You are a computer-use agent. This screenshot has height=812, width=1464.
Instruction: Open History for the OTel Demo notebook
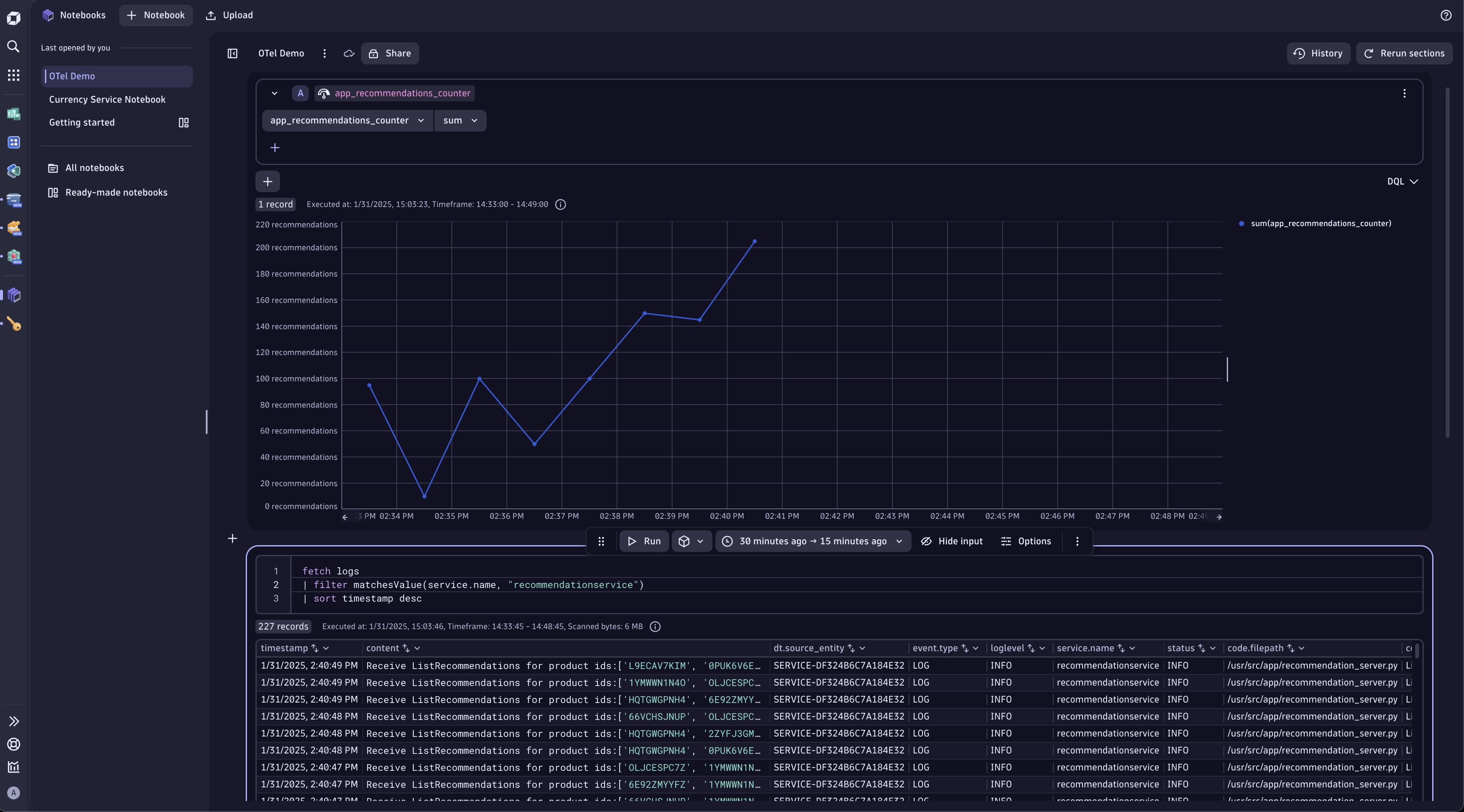[1318, 53]
